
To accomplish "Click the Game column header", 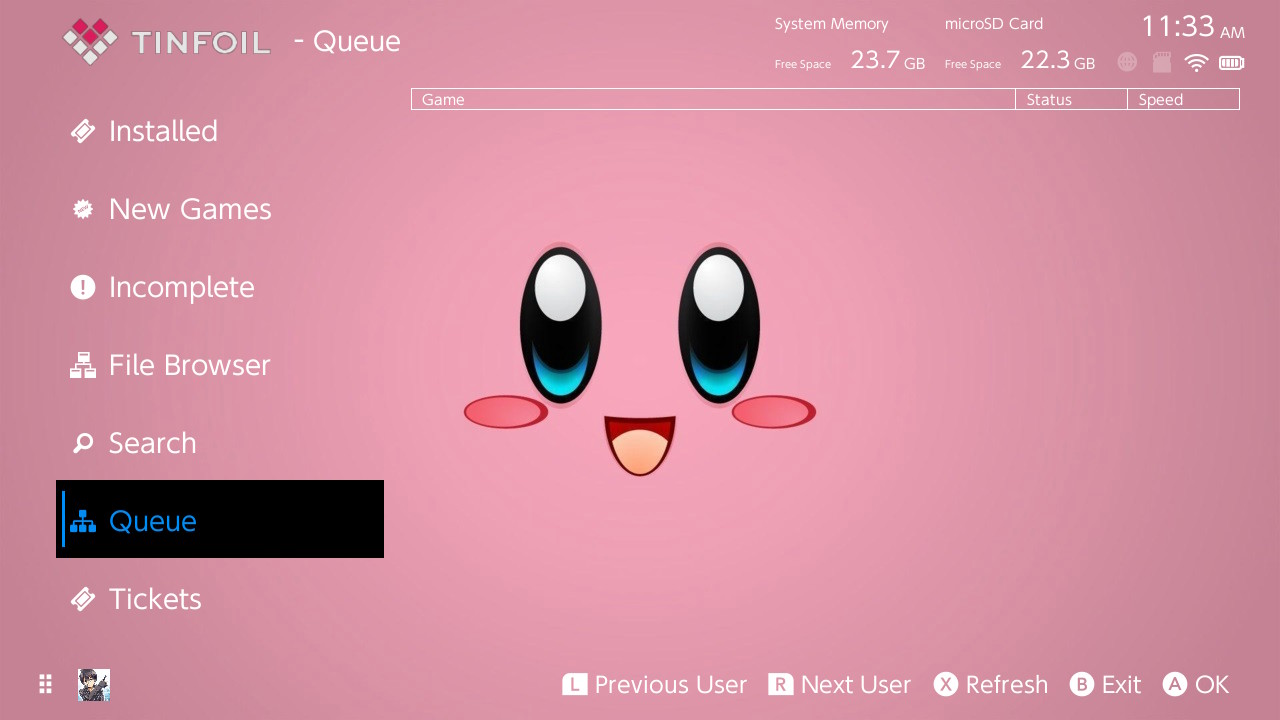I will point(713,99).
